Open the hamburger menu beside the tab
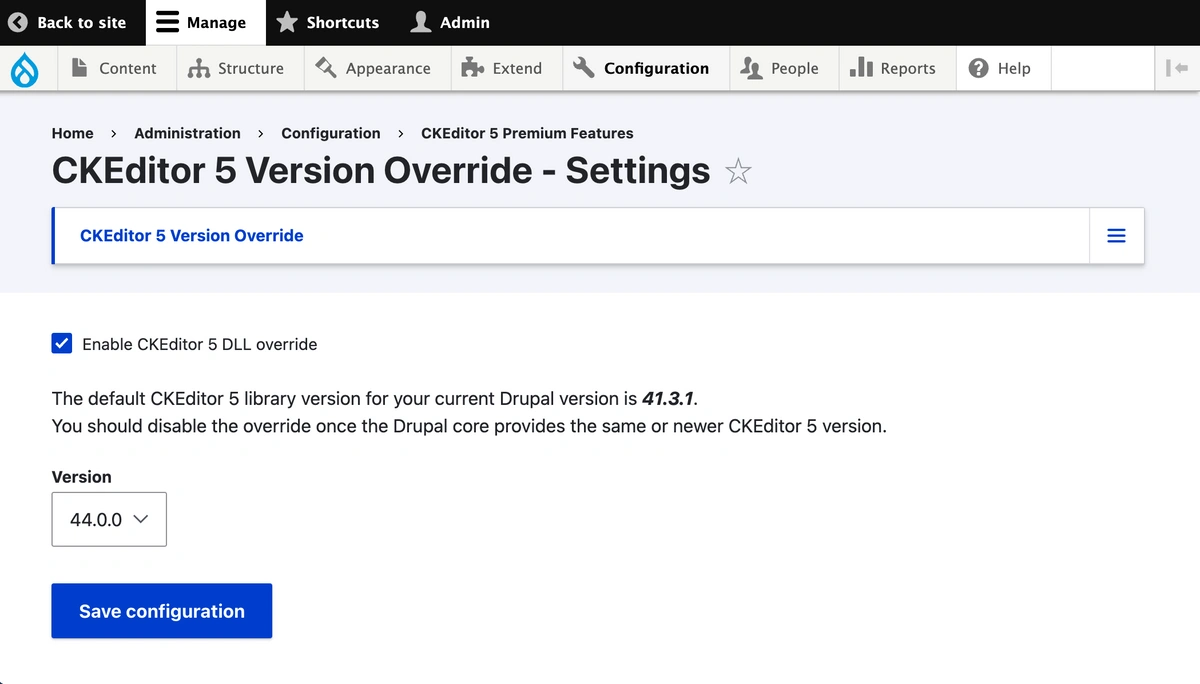 (x=1116, y=236)
